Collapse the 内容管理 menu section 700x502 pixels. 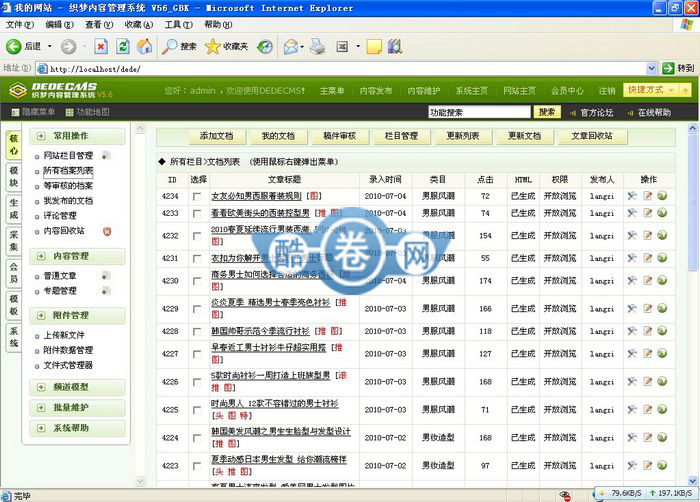coord(41,256)
